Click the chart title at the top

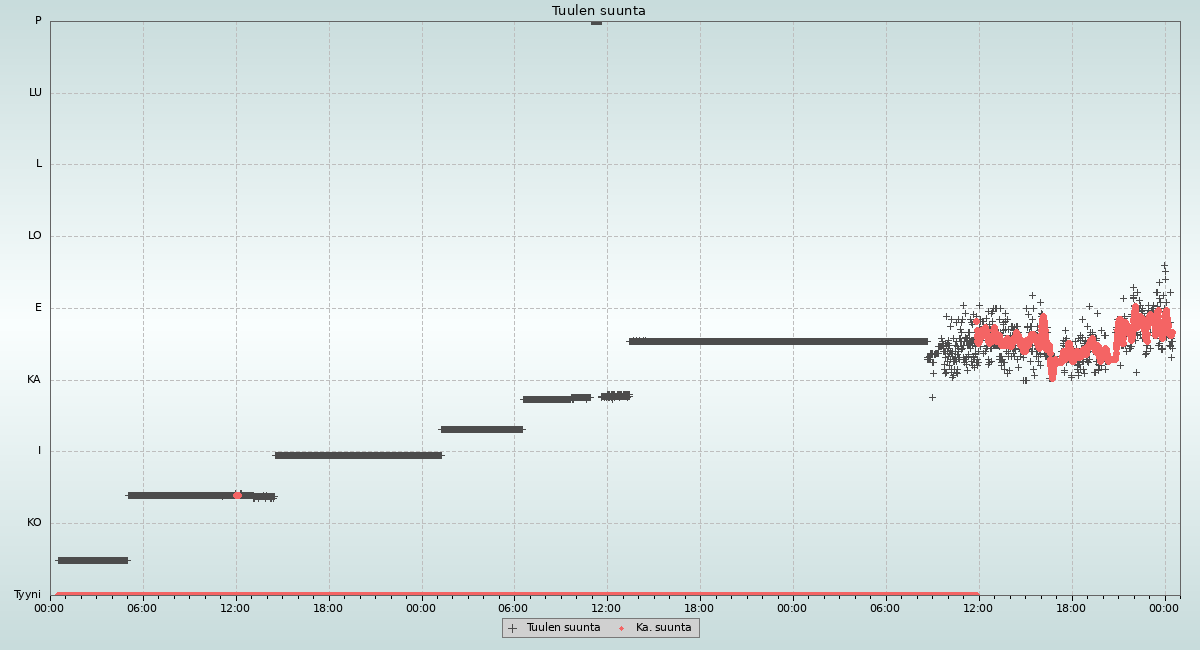(598, 11)
